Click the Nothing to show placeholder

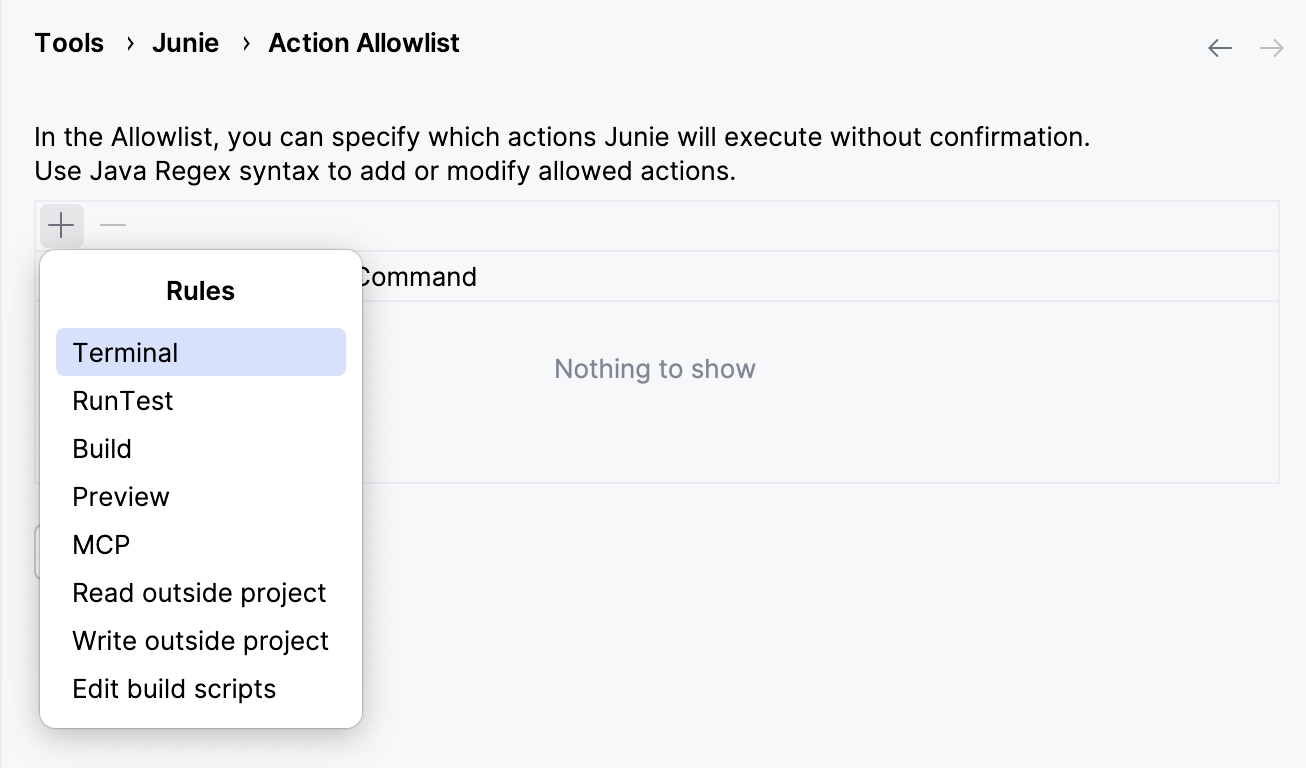coord(654,368)
